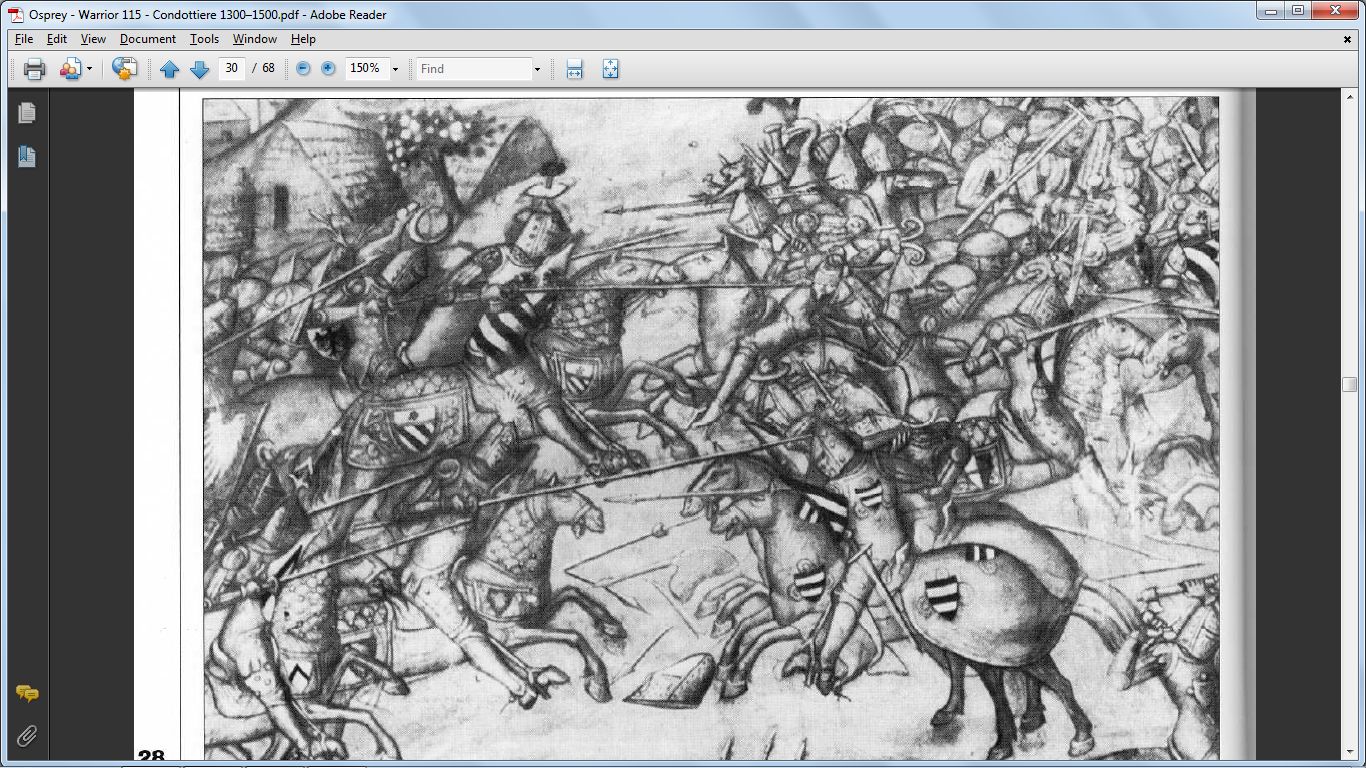Click the 150% zoom level field
This screenshot has height=768, width=1366.
[x=365, y=68]
